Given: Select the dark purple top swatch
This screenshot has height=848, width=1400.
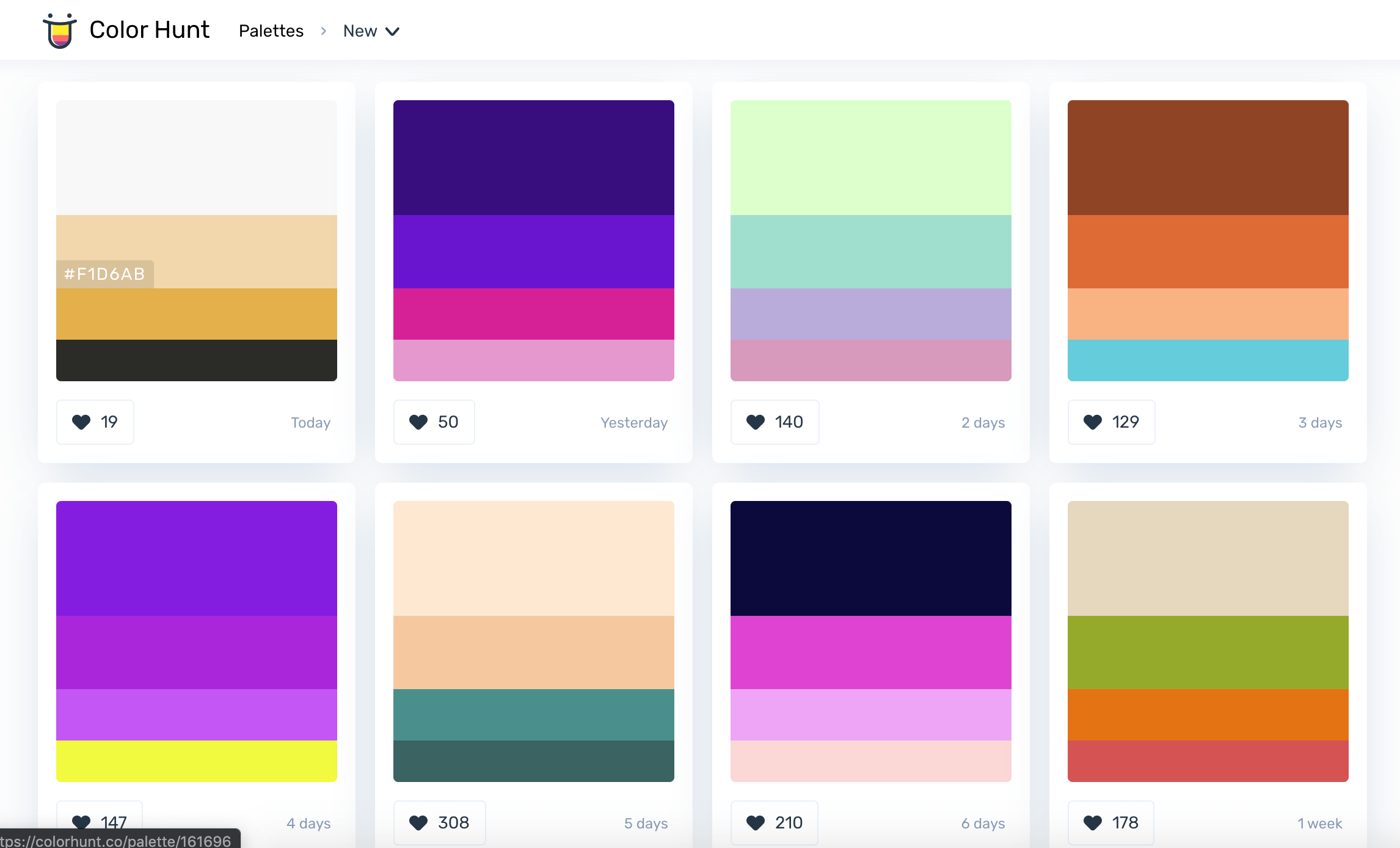Looking at the screenshot, I should [x=533, y=158].
